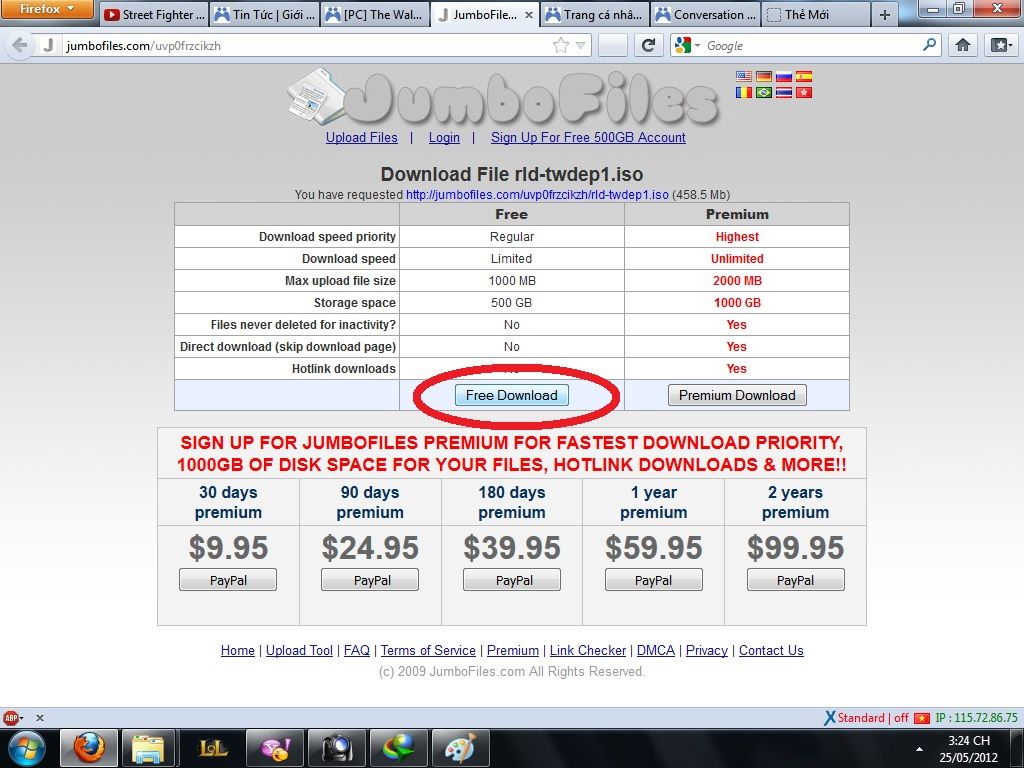Click the JumboFiles logo
The image size is (1024, 768).
point(503,98)
